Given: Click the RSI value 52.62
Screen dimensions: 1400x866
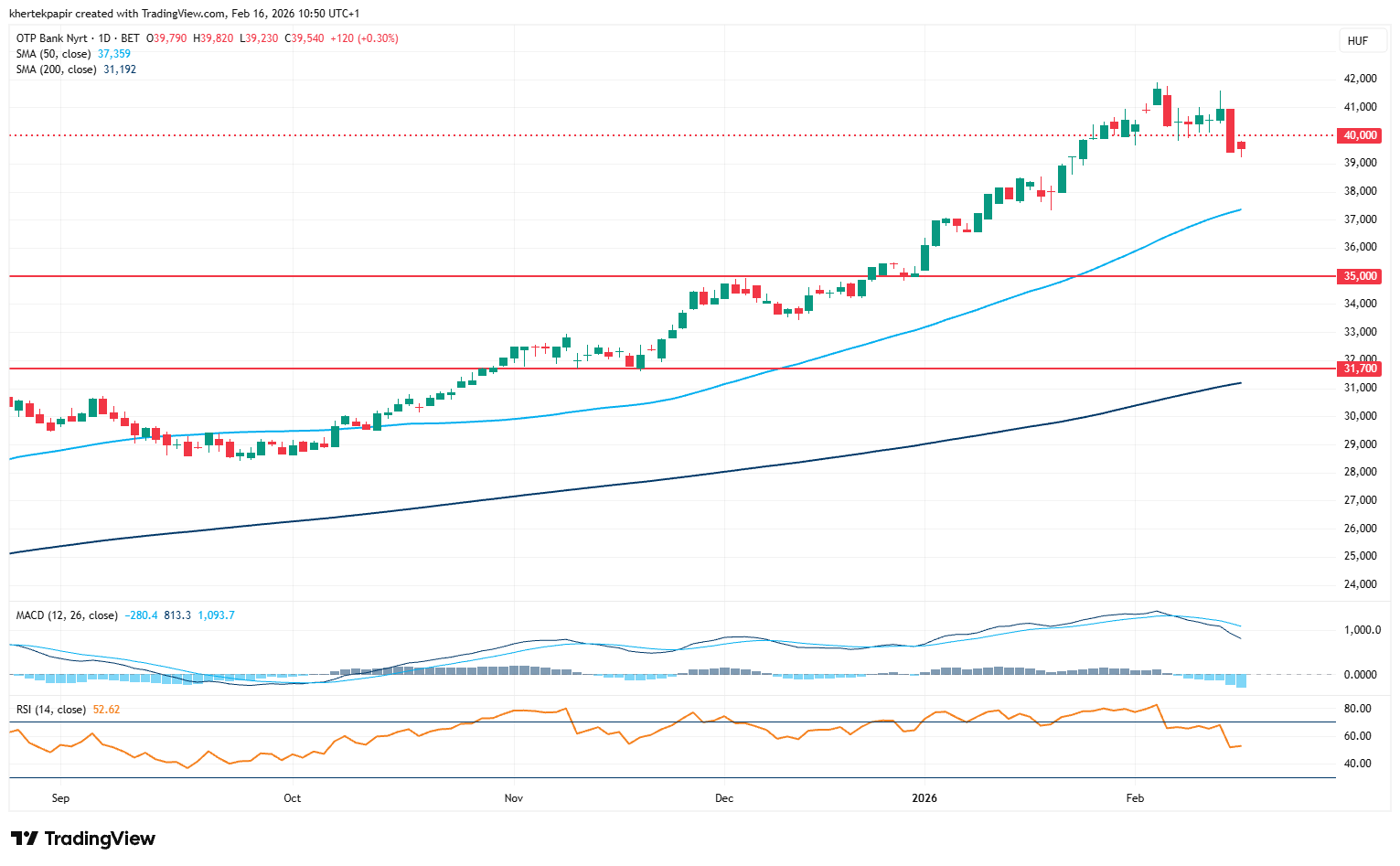Looking at the screenshot, I should click(x=106, y=710).
